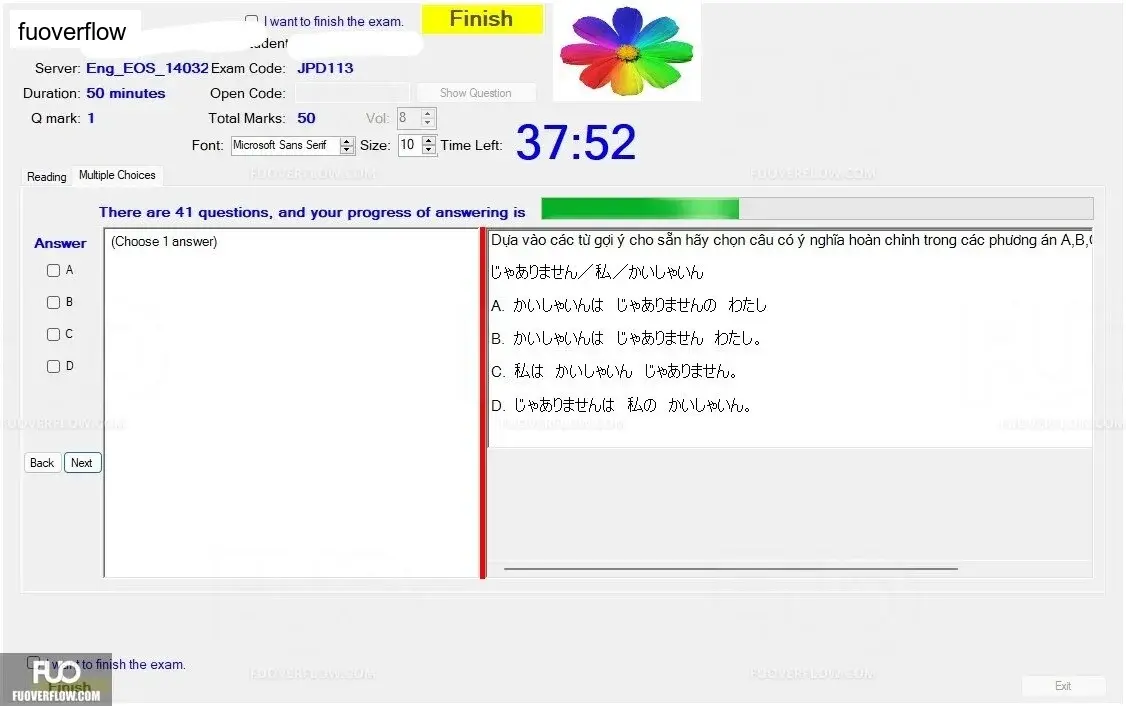
Task: Click option D sentence text
Action: [x=622, y=405]
